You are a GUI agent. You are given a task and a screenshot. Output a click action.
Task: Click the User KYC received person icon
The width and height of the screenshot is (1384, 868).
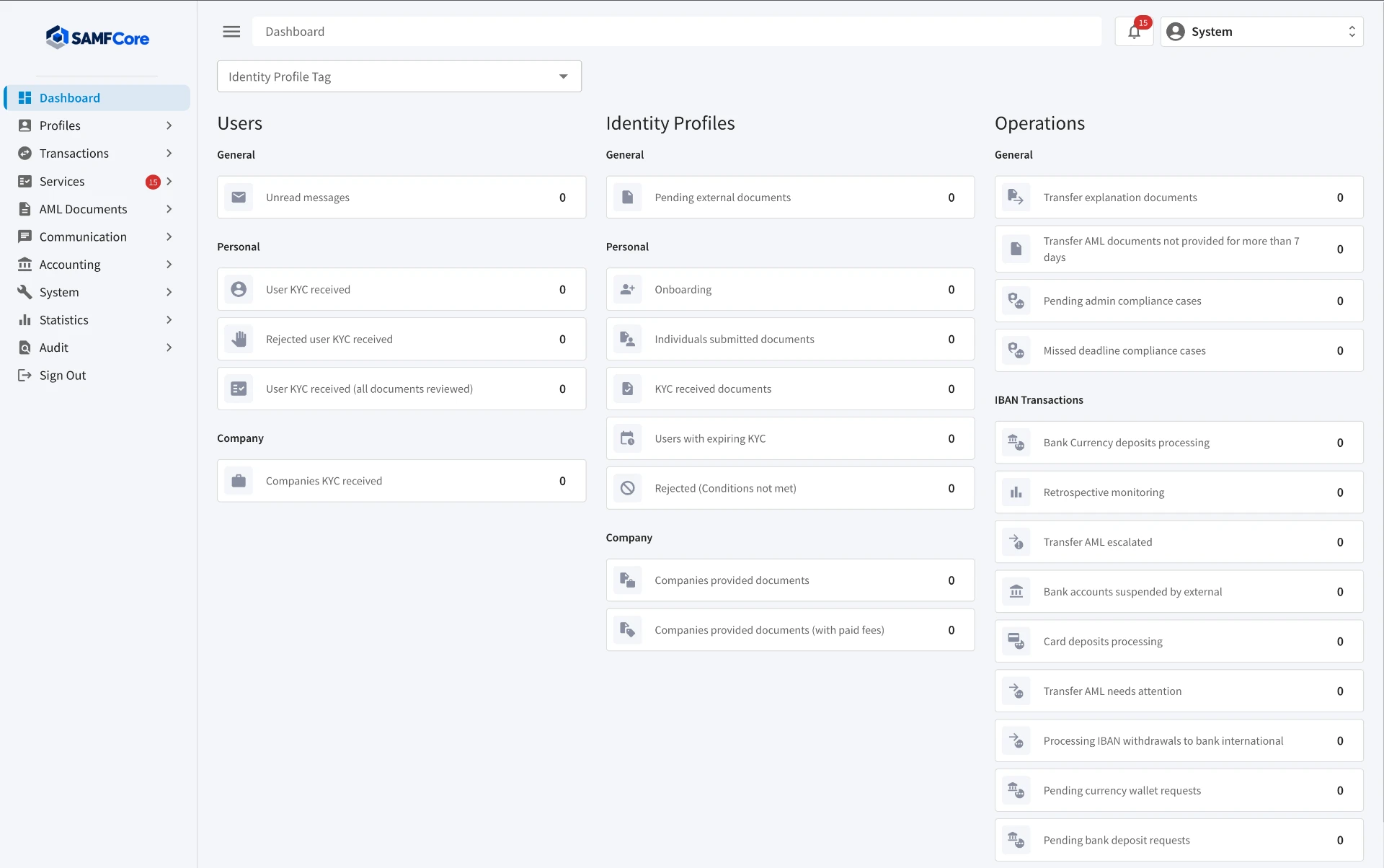click(x=239, y=290)
